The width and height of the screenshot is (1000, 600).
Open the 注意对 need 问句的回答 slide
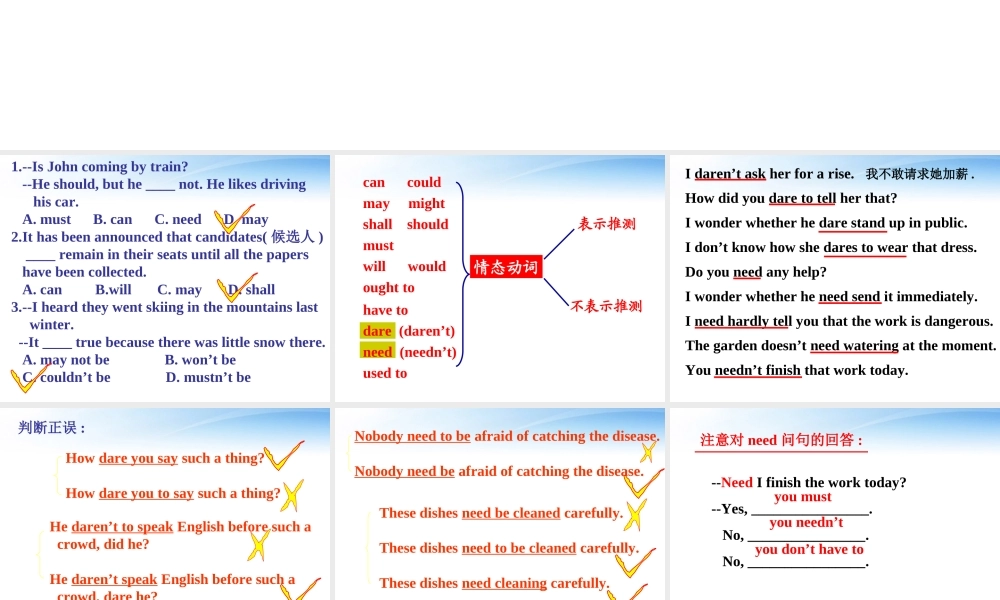coord(835,504)
